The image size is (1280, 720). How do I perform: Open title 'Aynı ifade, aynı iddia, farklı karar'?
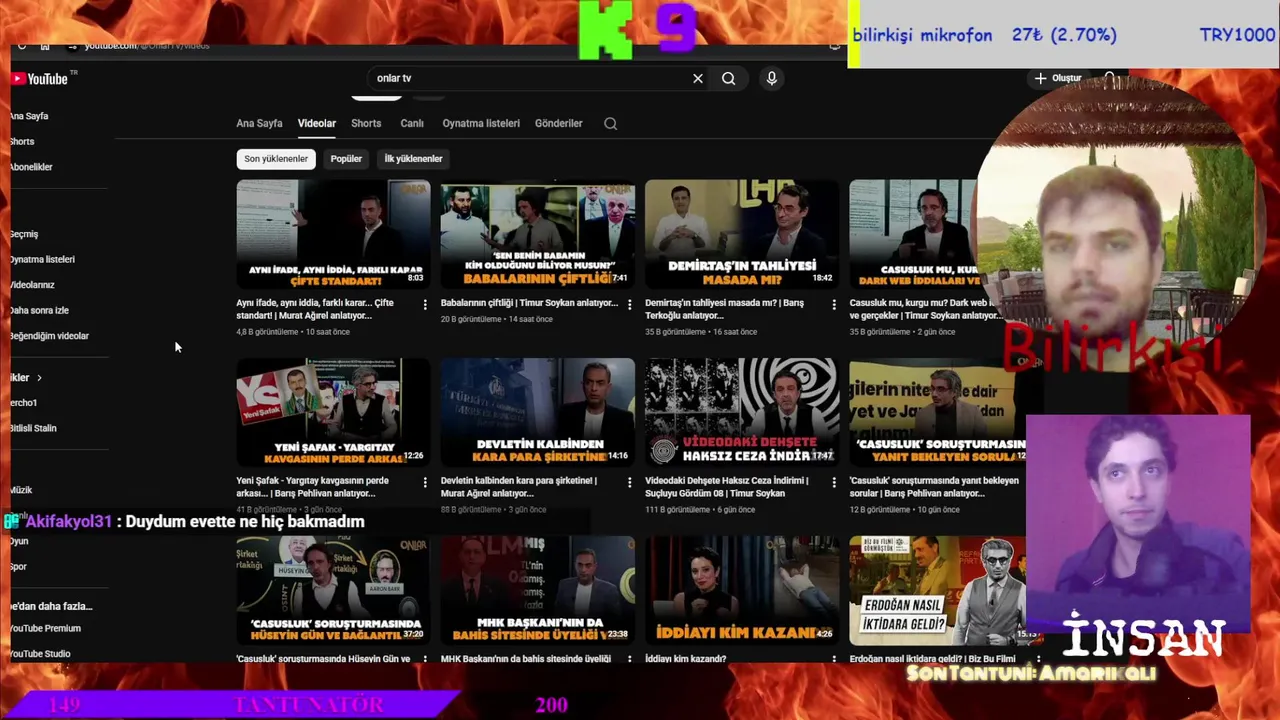coord(315,309)
